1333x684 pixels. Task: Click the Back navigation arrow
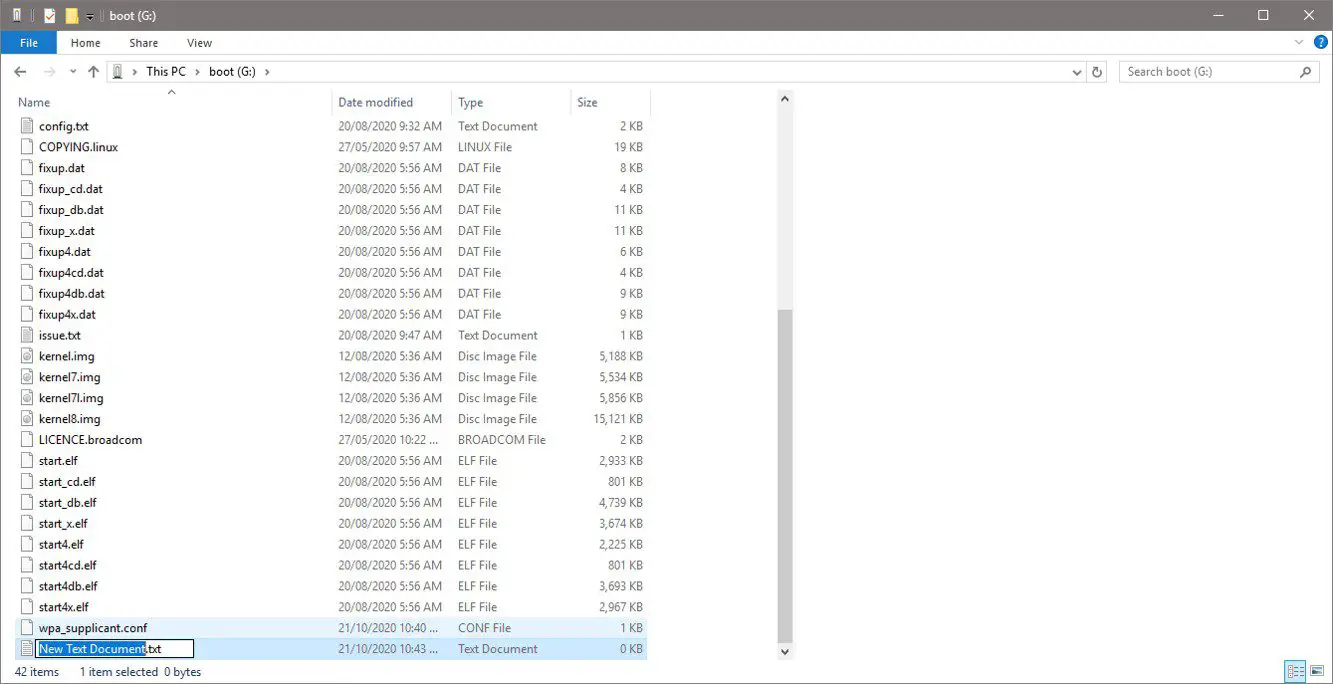click(x=20, y=72)
